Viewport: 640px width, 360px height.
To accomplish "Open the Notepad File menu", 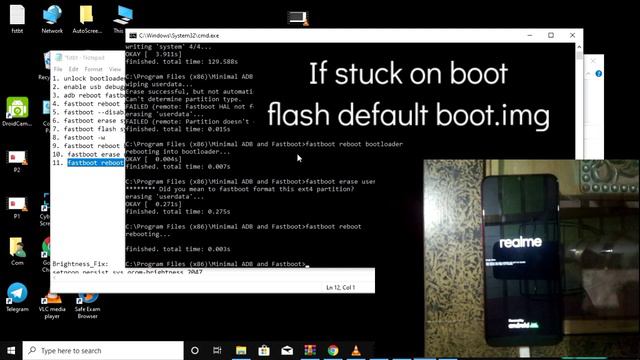I will pyautogui.click(x=58, y=69).
